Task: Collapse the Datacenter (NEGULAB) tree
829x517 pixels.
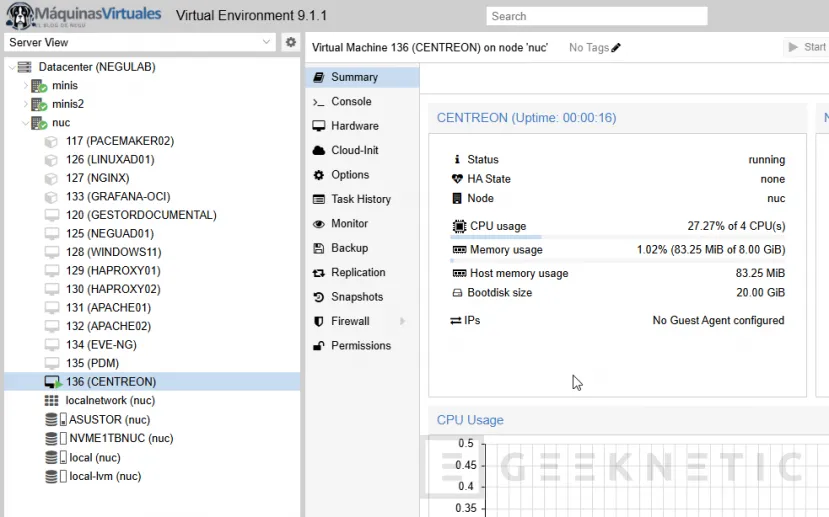Action: (12, 67)
